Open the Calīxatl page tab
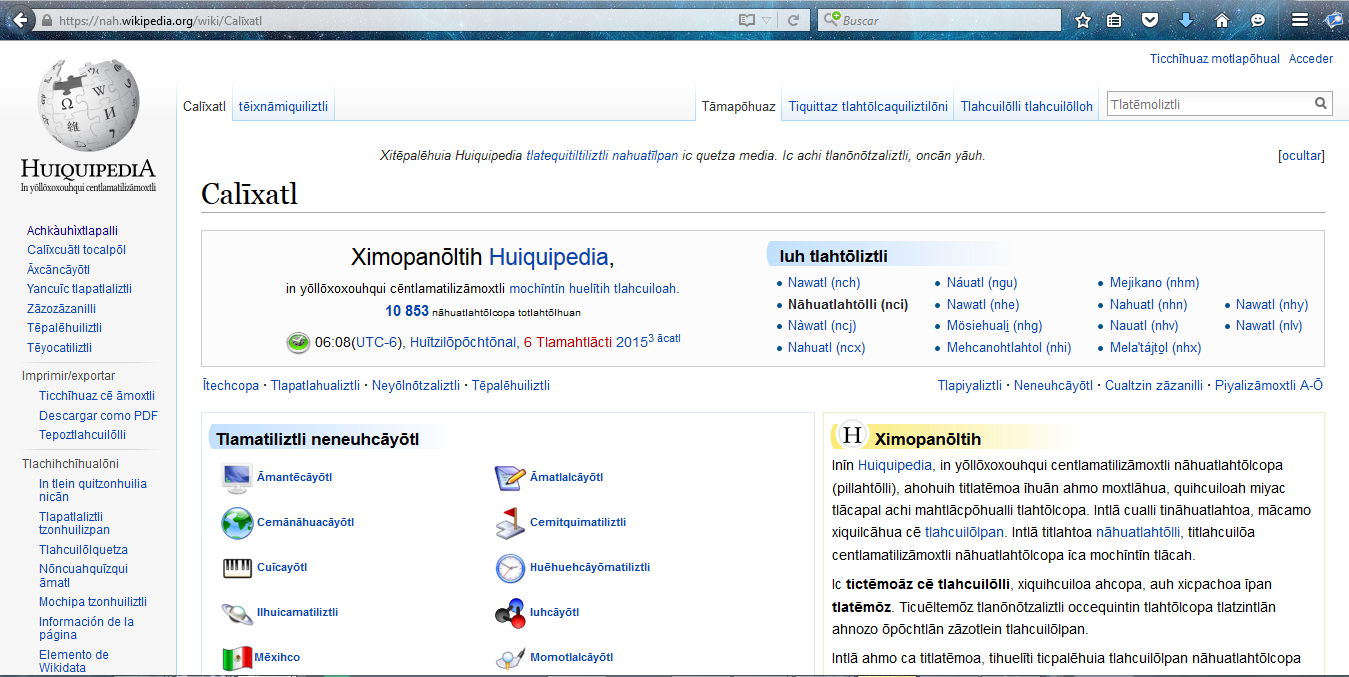 (204, 106)
